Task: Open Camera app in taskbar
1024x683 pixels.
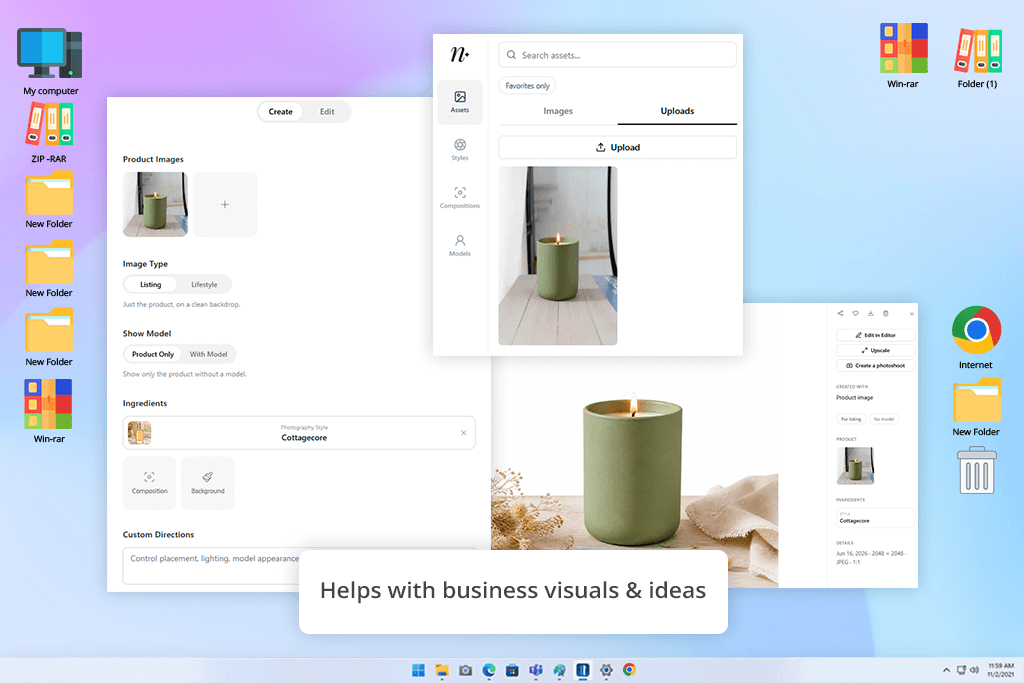Action: 466,670
